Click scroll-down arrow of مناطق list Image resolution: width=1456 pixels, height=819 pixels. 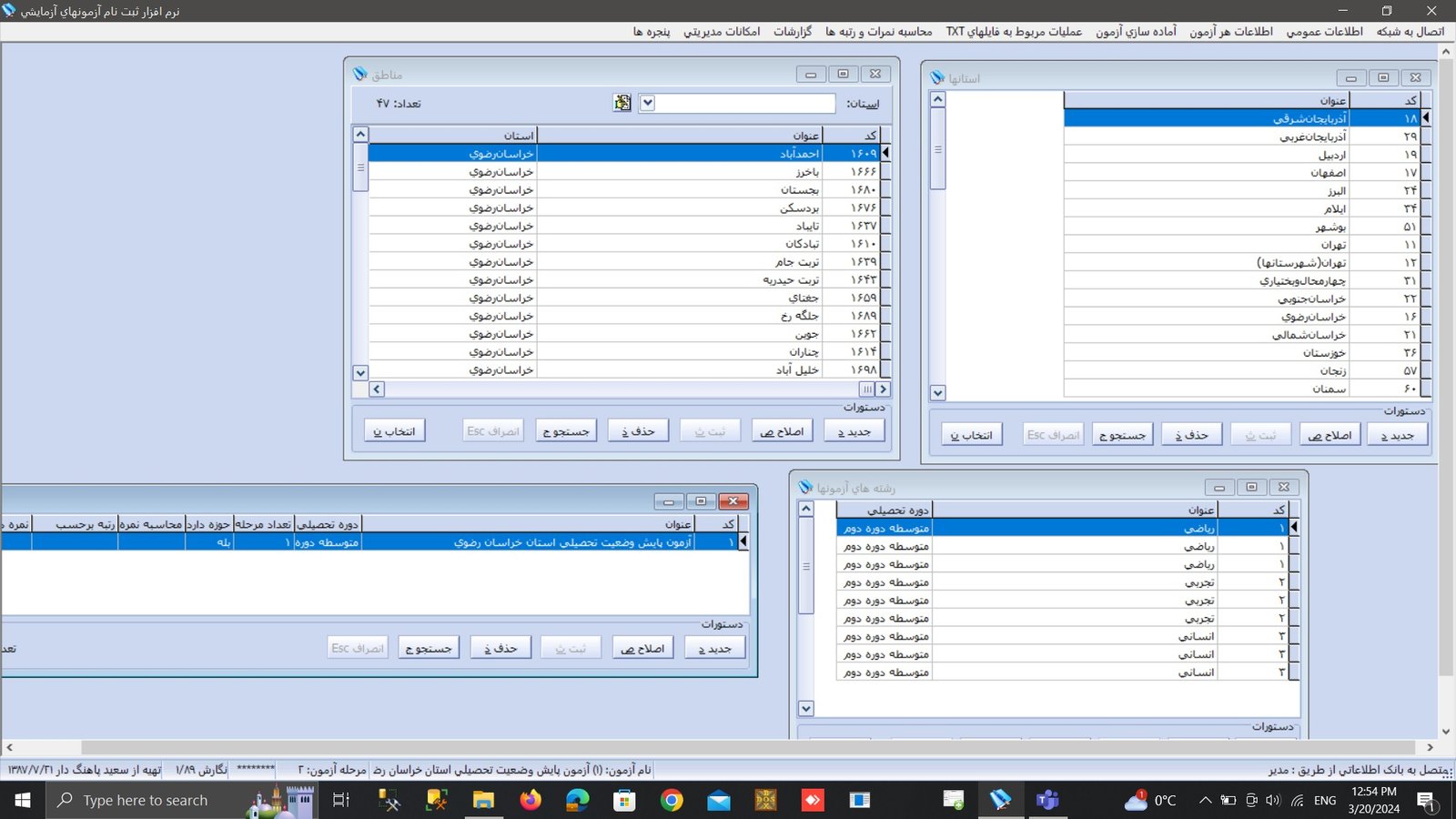pyautogui.click(x=360, y=372)
